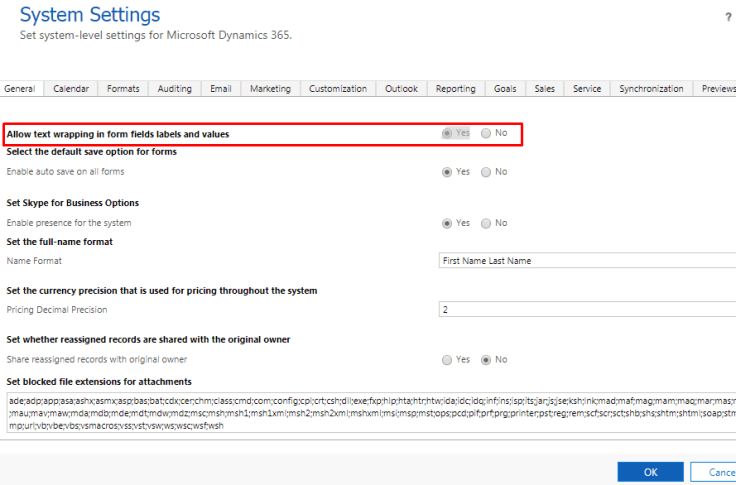Click the help question mark icon
736x485 pixels.
click(x=727, y=17)
